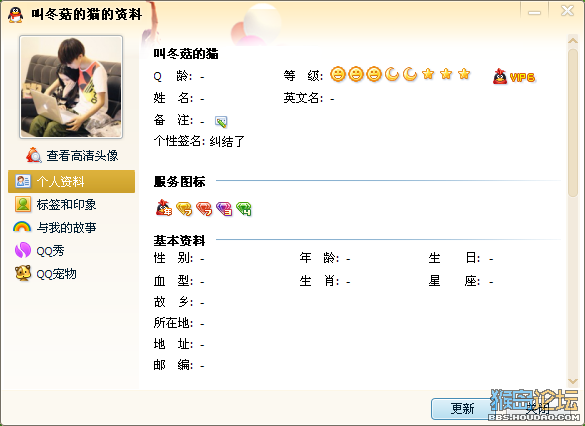Click the green diamond level 4 icon
This screenshot has width=585, height=426.
pyautogui.click(x=244, y=209)
